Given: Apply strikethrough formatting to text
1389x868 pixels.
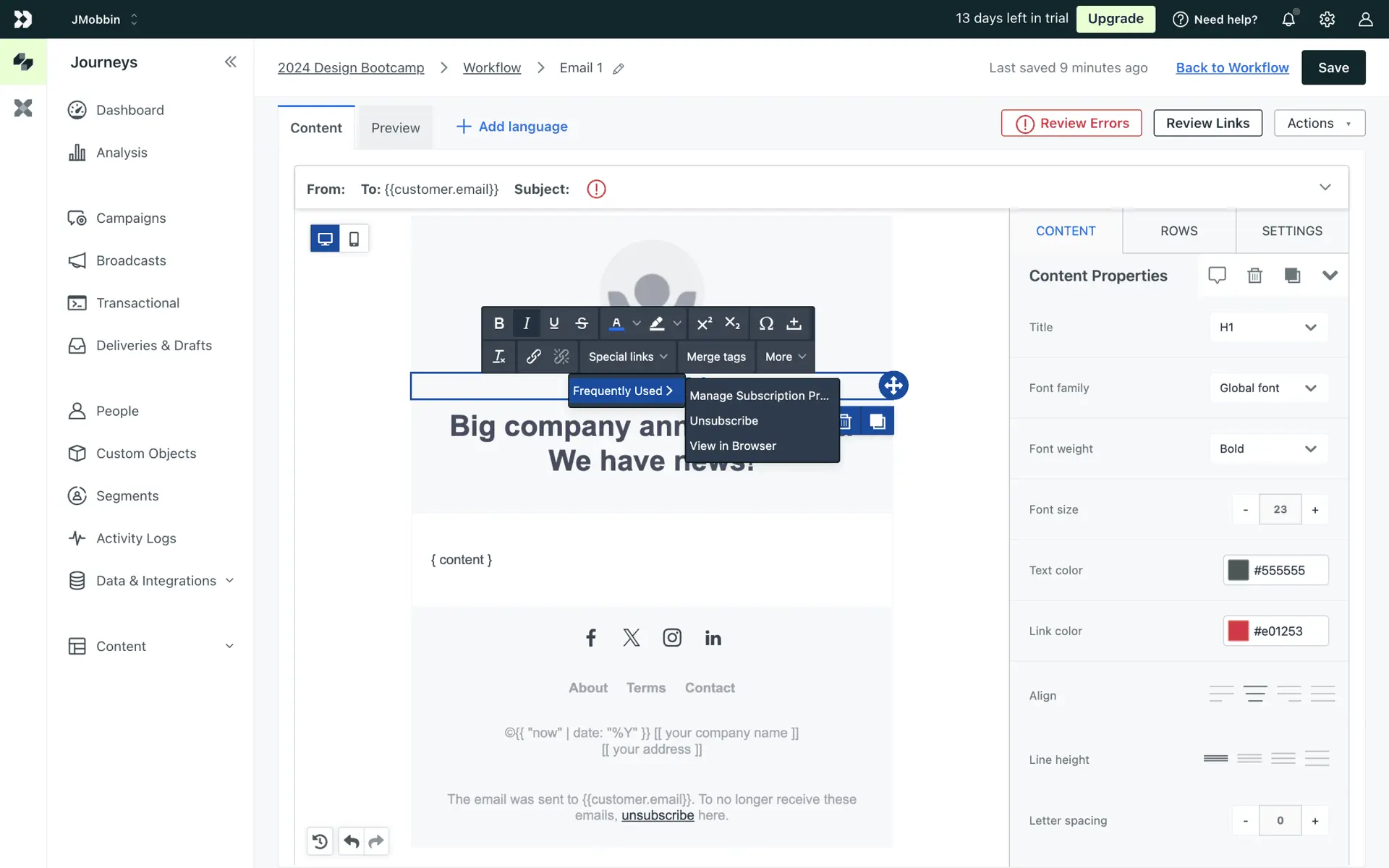Looking at the screenshot, I should tap(582, 323).
